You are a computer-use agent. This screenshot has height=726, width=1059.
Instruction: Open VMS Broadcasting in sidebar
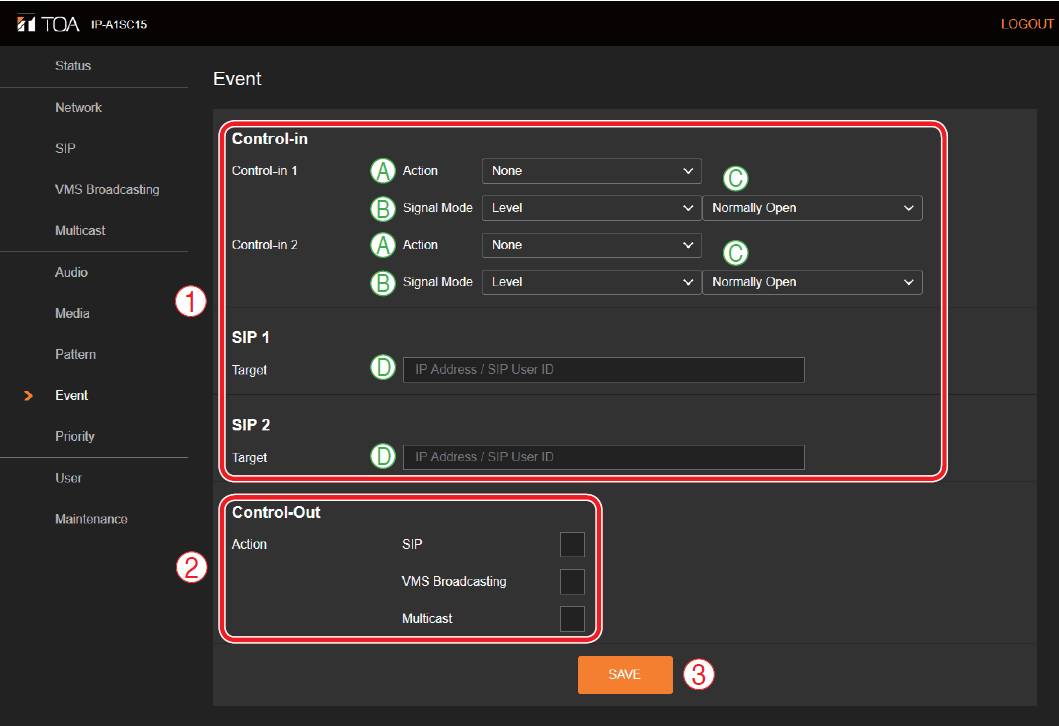[107, 190]
